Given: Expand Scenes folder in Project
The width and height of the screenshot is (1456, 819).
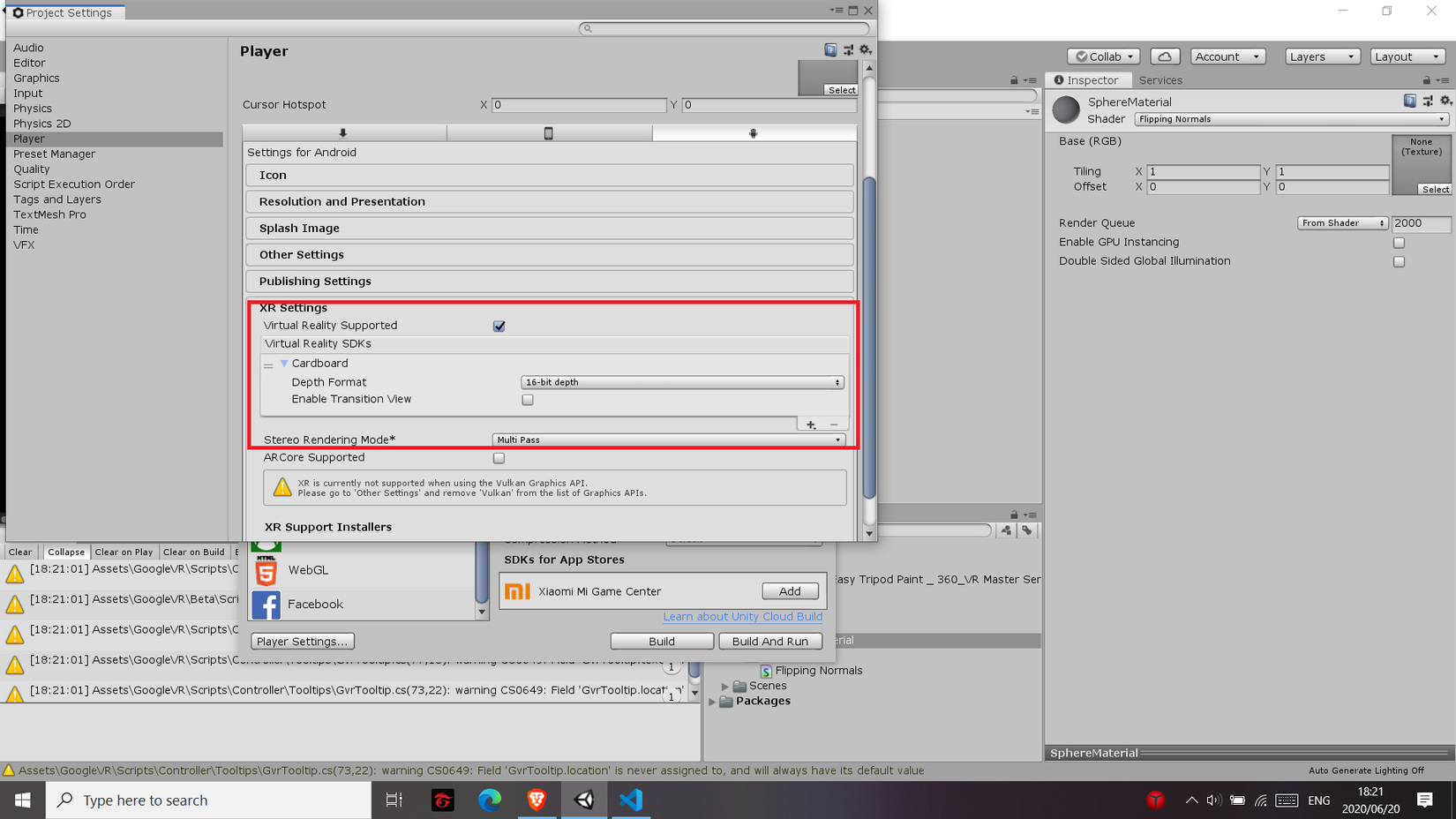Looking at the screenshot, I should point(725,687).
